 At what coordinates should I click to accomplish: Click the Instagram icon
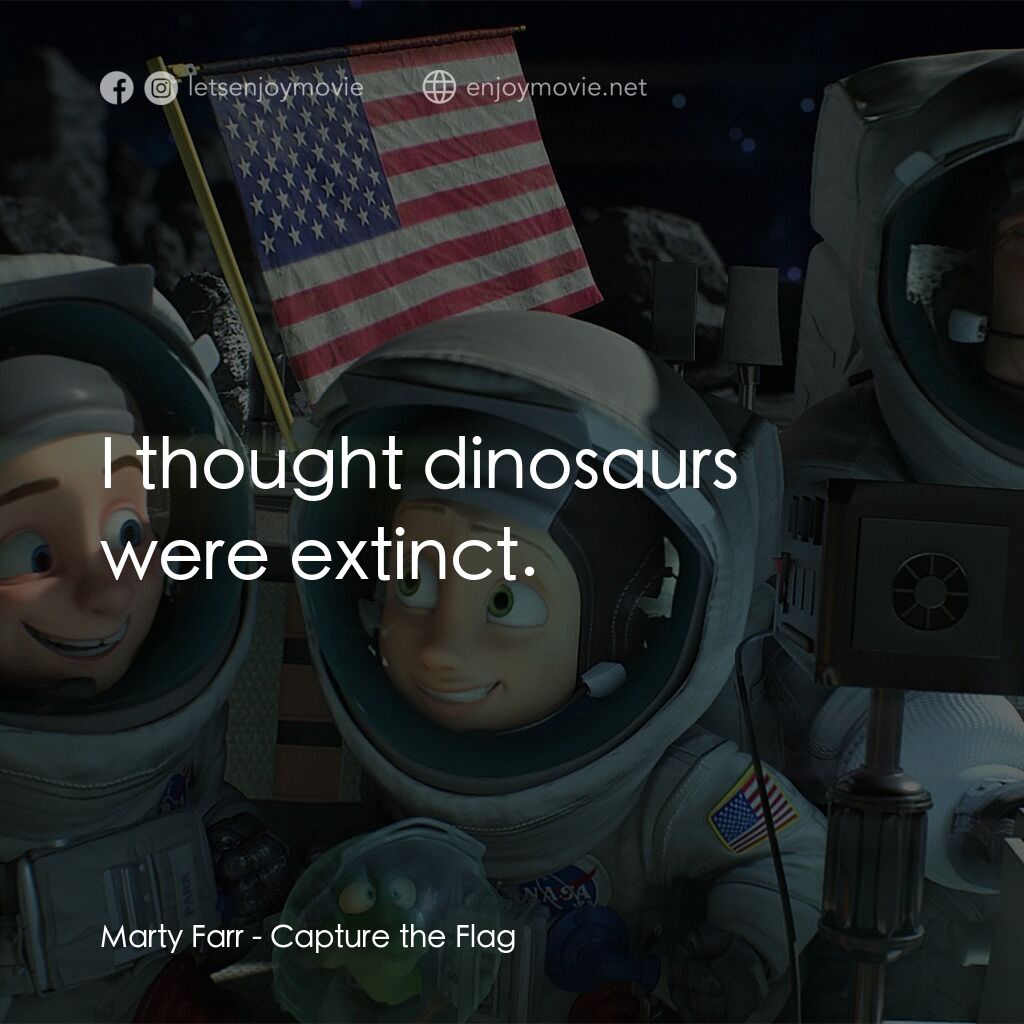point(158,88)
